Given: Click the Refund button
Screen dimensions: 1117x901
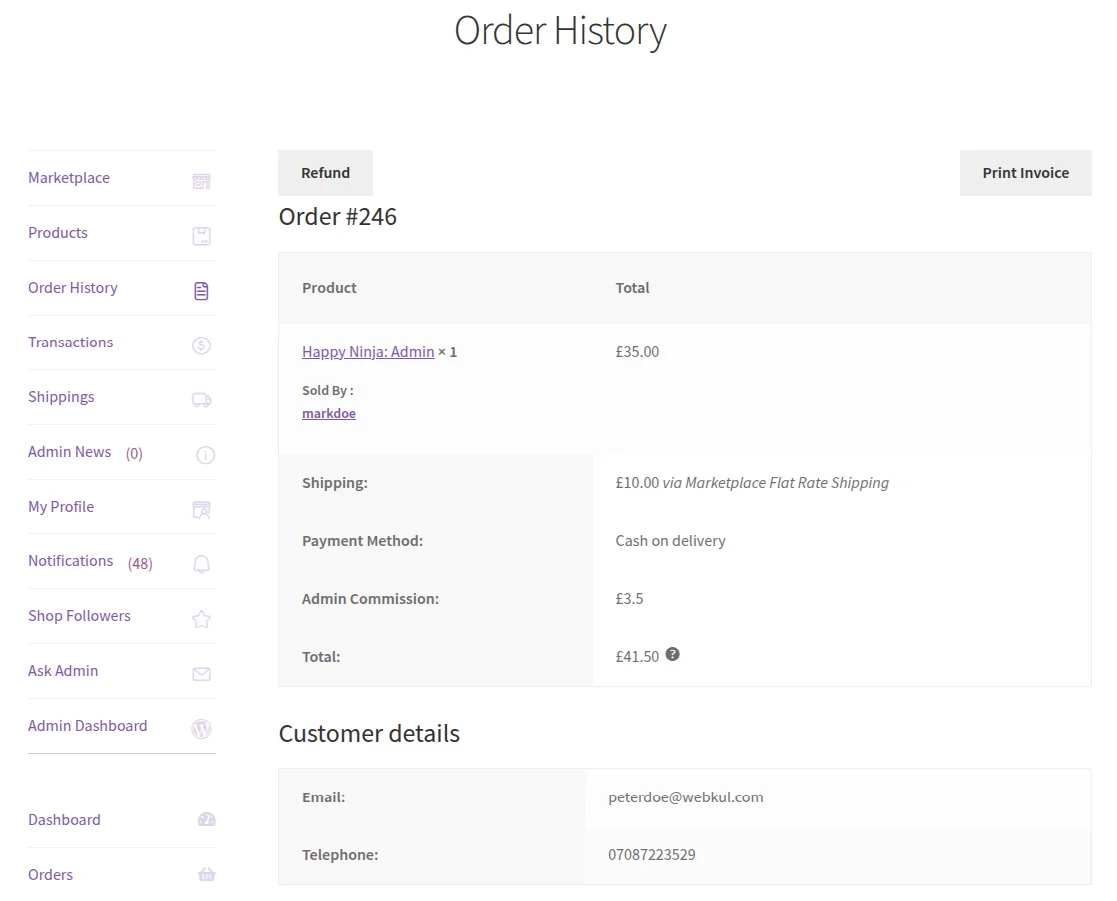Looking at the screenshot, I should (x=325, y=172).
